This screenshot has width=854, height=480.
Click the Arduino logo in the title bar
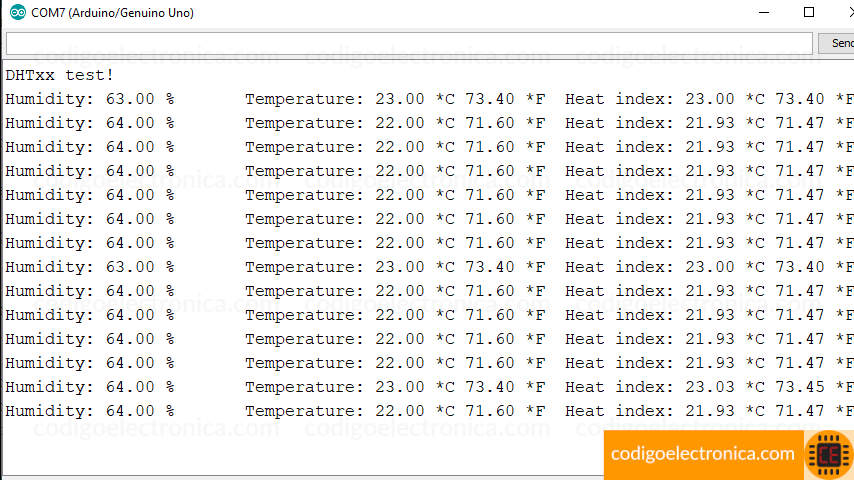click(x=18, y=12)
